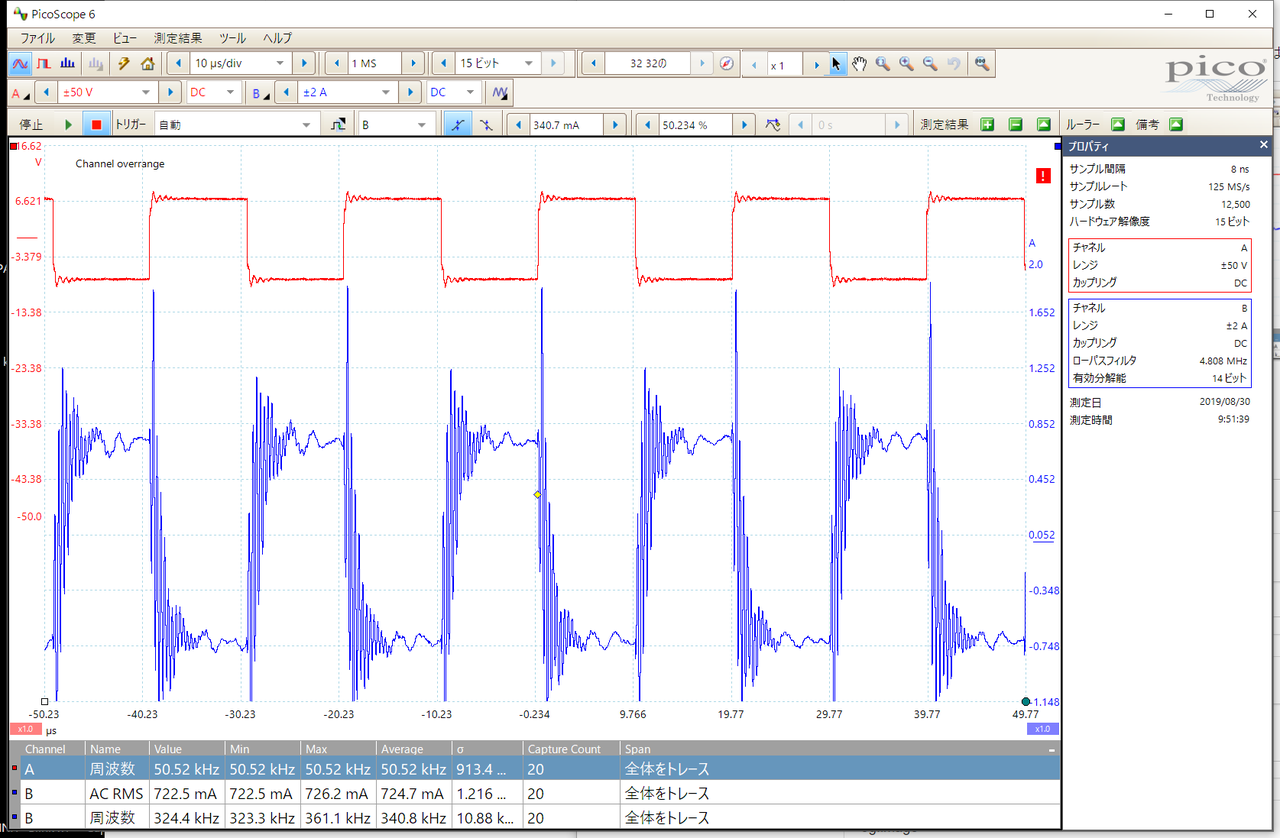
Task: Expand the trigger mode 自動 dropdown
Action: coord(308,125)
